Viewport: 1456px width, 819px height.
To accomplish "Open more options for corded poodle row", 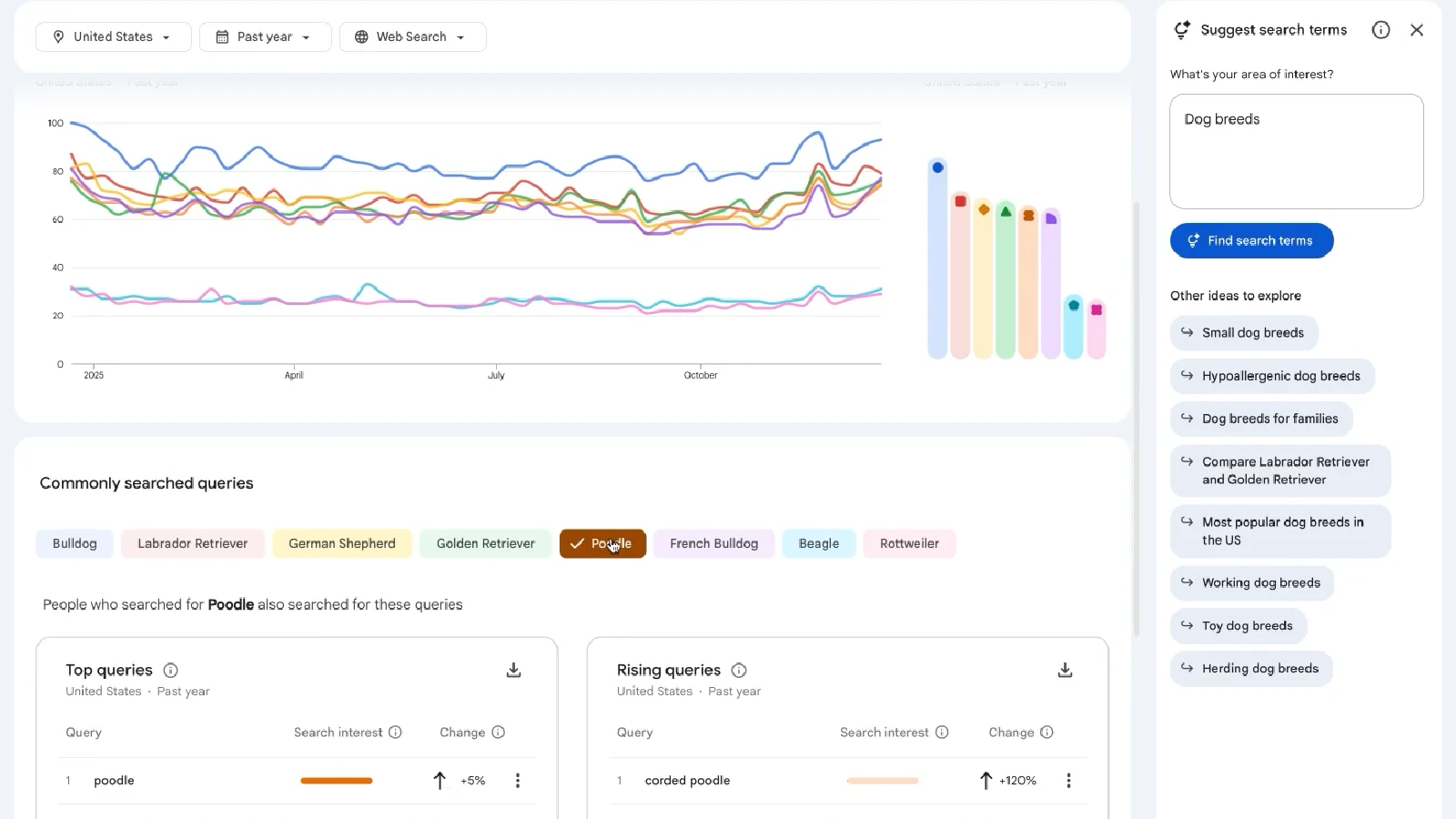I will click(1068, 781).
